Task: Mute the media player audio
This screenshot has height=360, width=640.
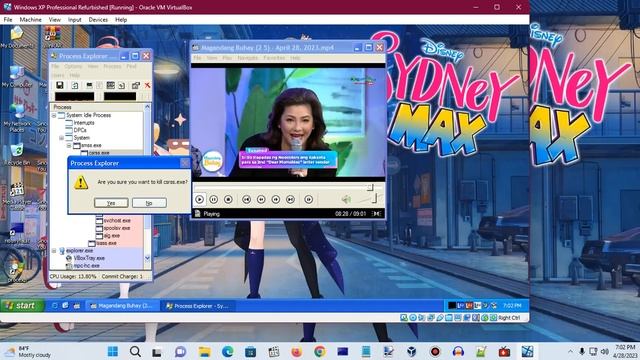Action: (x=346, y=199)
